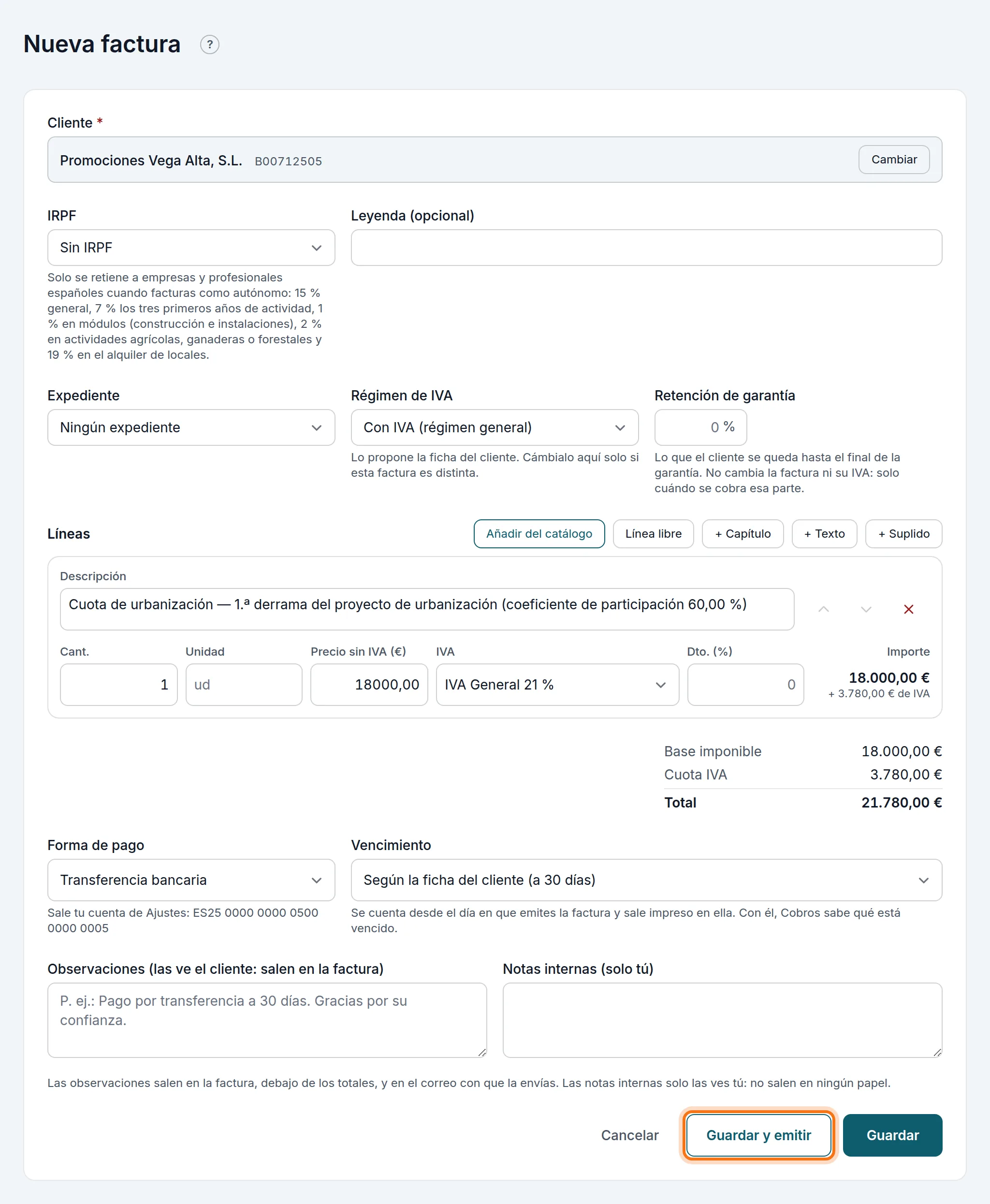
Task: Choose a different IVA rate for the line
Action: (x=557, y=684)
